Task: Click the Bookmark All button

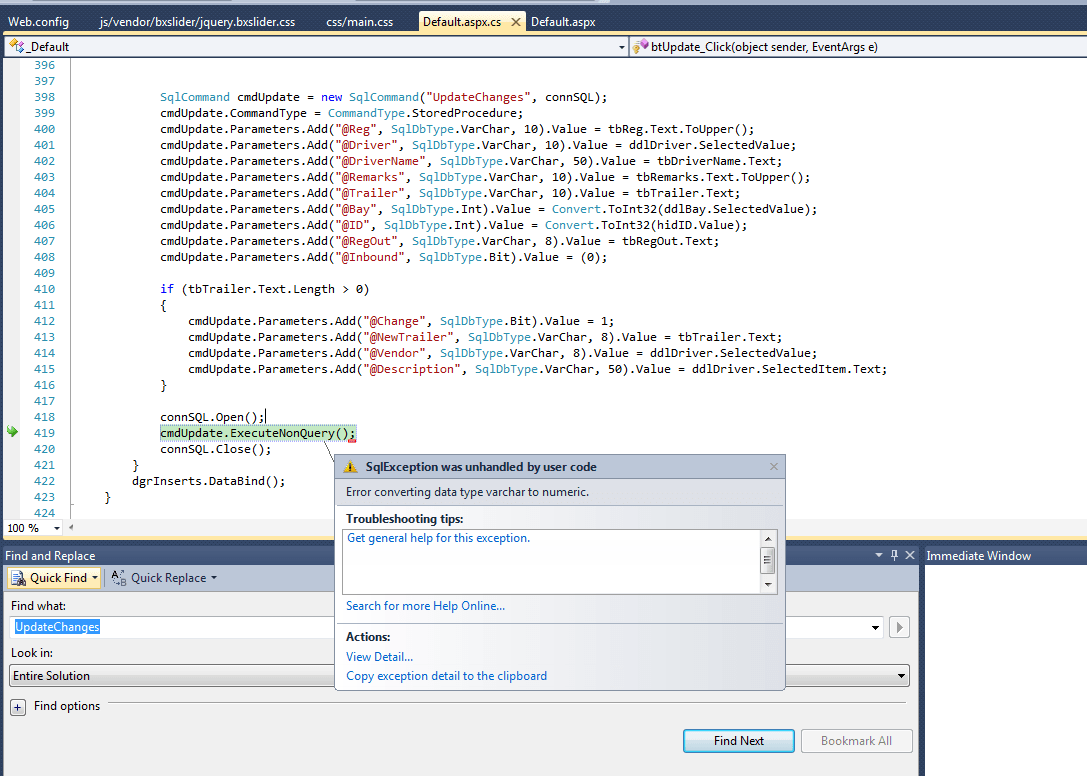Action: tap(856, 741)
